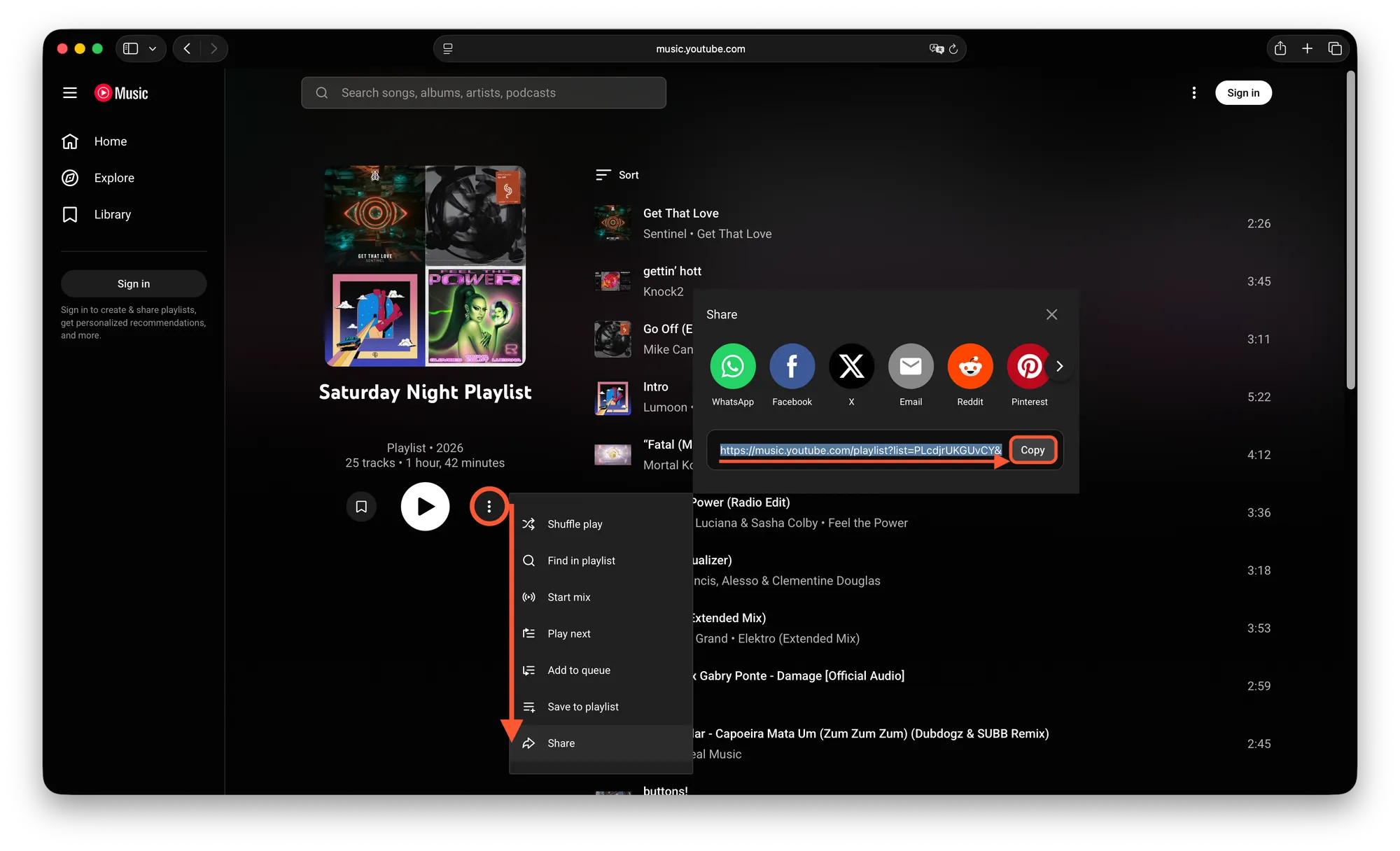Screen dimensions: 1400x851
Task: Show Safari tab overview
Action: pyautogui.click(x=1335, y=48)
